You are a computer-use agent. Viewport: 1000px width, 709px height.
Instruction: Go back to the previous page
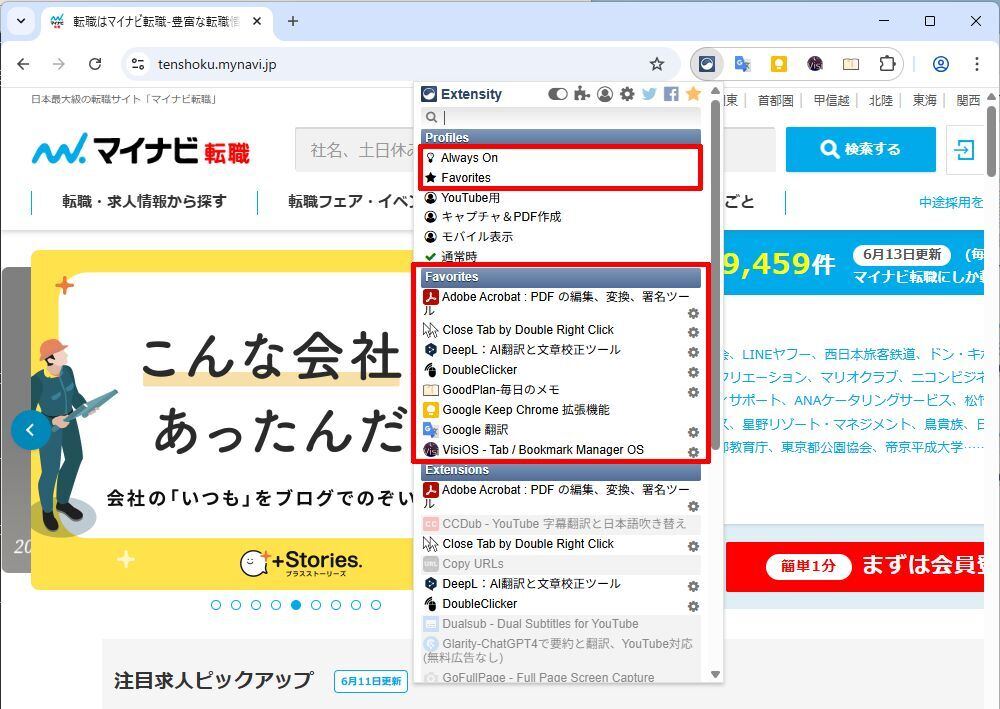[23, 64]
